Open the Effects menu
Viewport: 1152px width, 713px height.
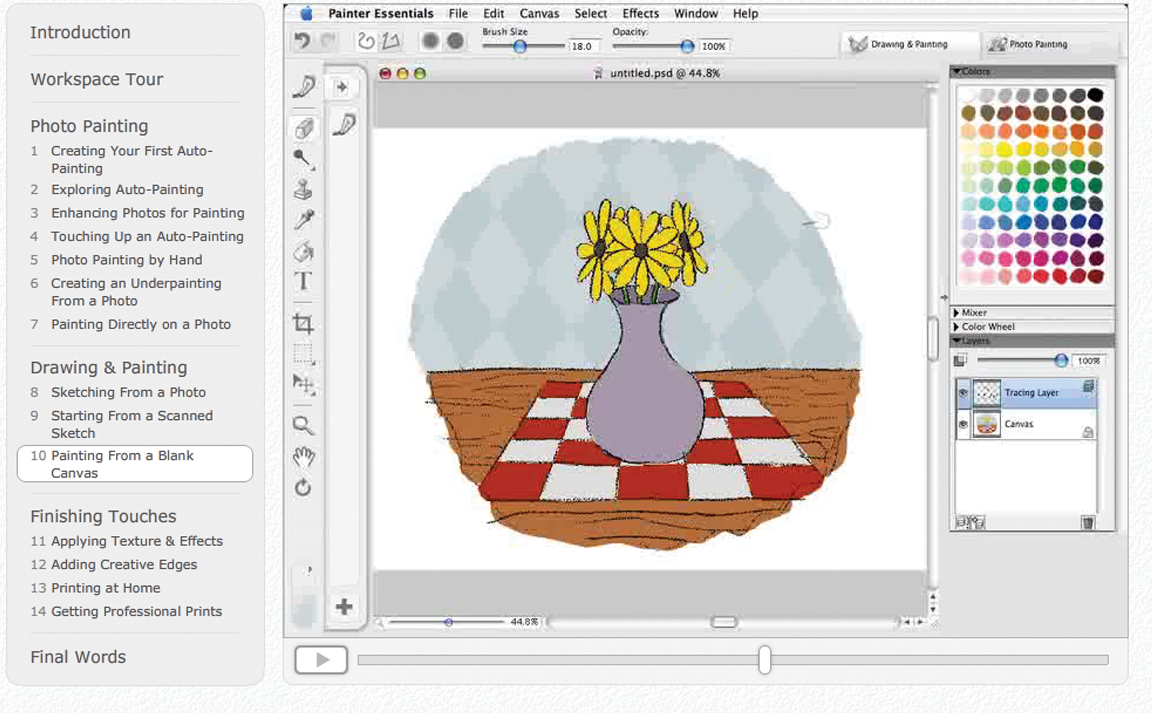point(640,14)
